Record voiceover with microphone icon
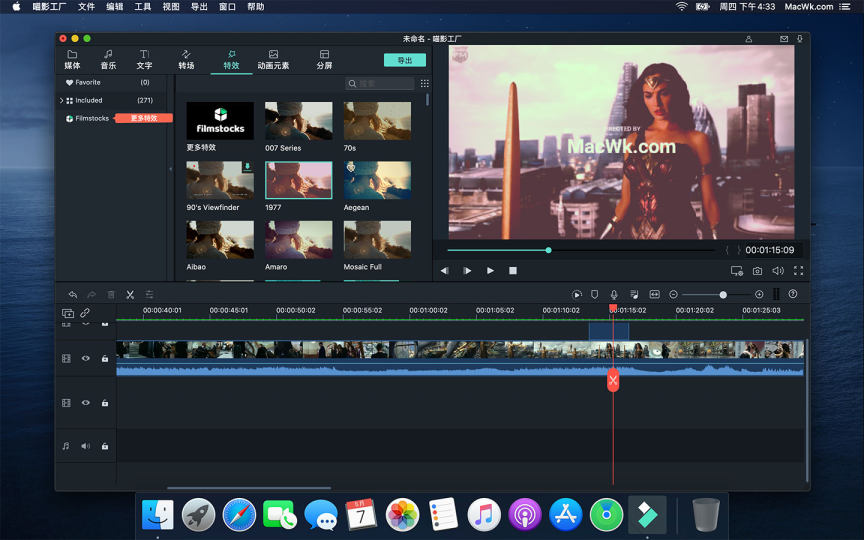 [614, 295]
